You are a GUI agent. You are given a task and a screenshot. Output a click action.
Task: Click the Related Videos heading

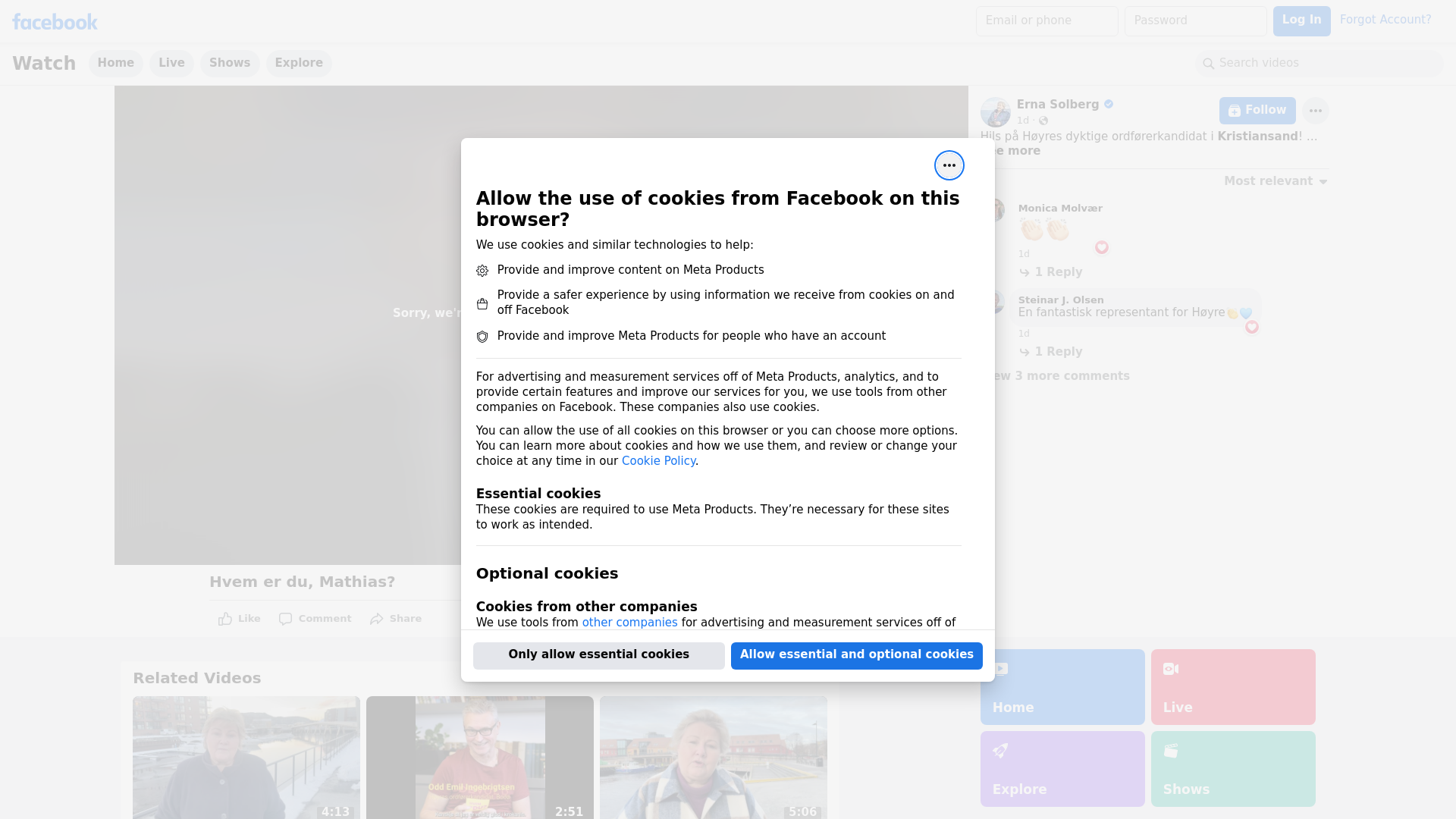click(x=197, y=679)
